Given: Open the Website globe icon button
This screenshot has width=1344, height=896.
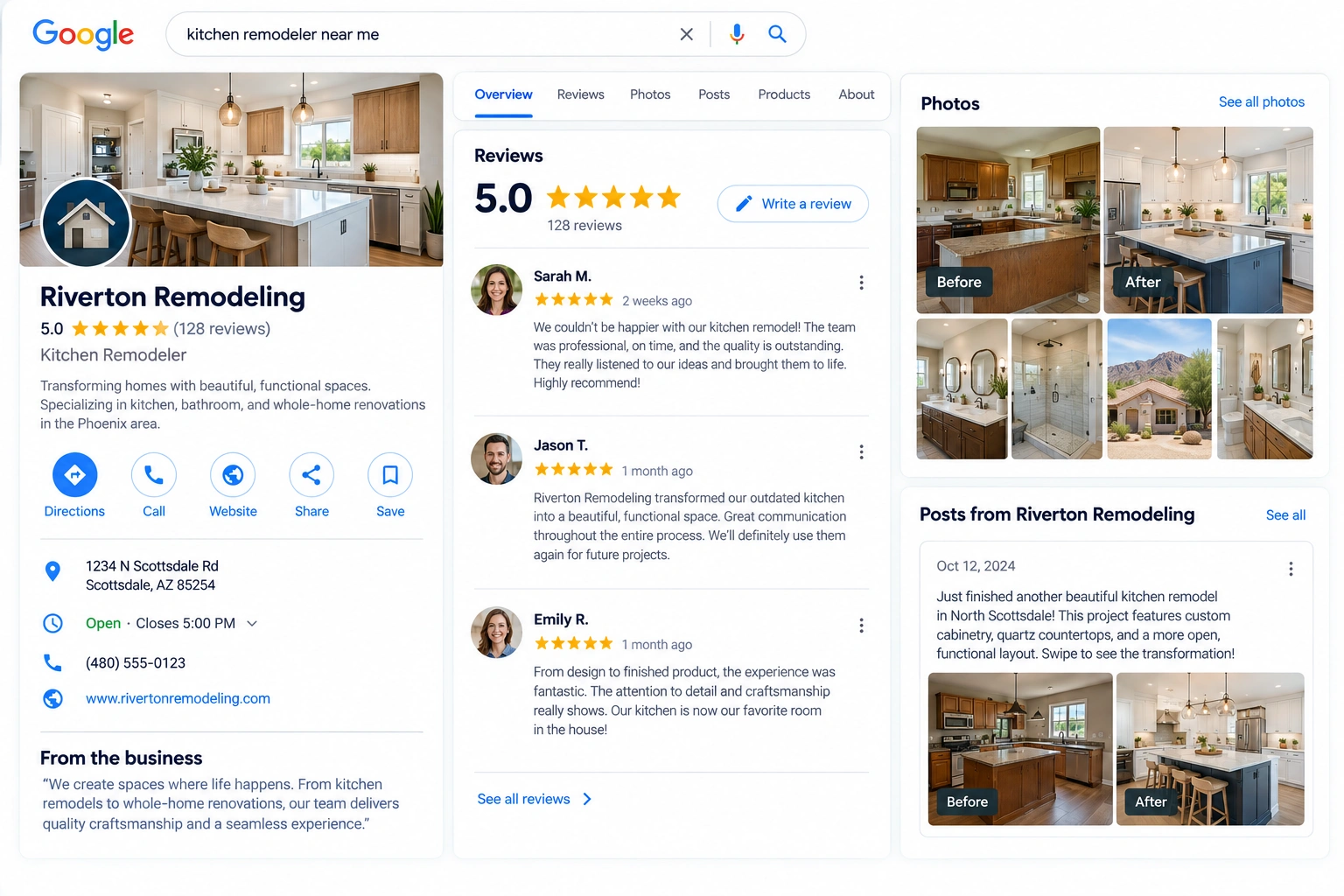Looking at the screenshot, I should pos(233,475).
